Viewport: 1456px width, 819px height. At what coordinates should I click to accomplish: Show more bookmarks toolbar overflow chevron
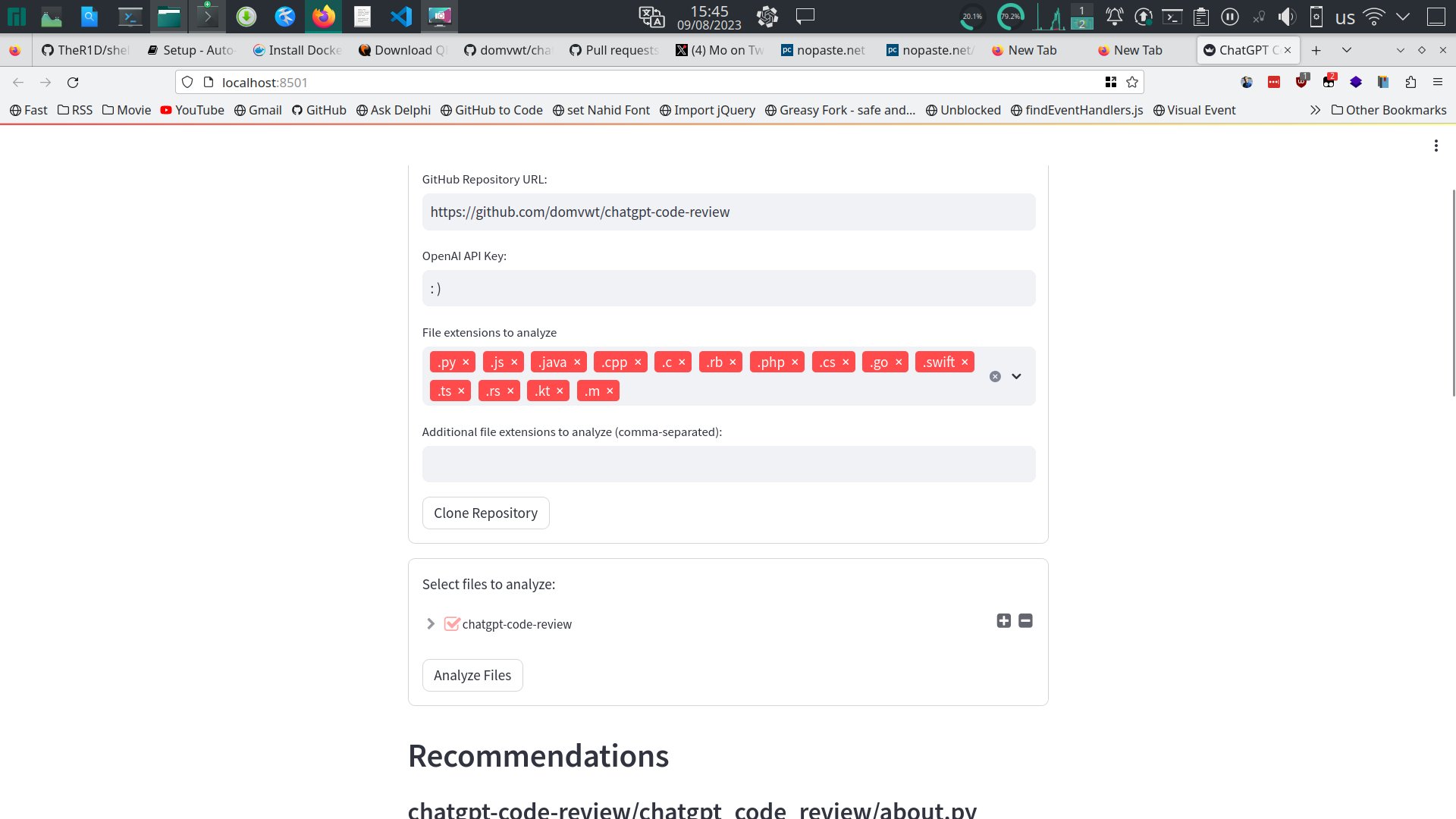click(x=1315, y=110)
